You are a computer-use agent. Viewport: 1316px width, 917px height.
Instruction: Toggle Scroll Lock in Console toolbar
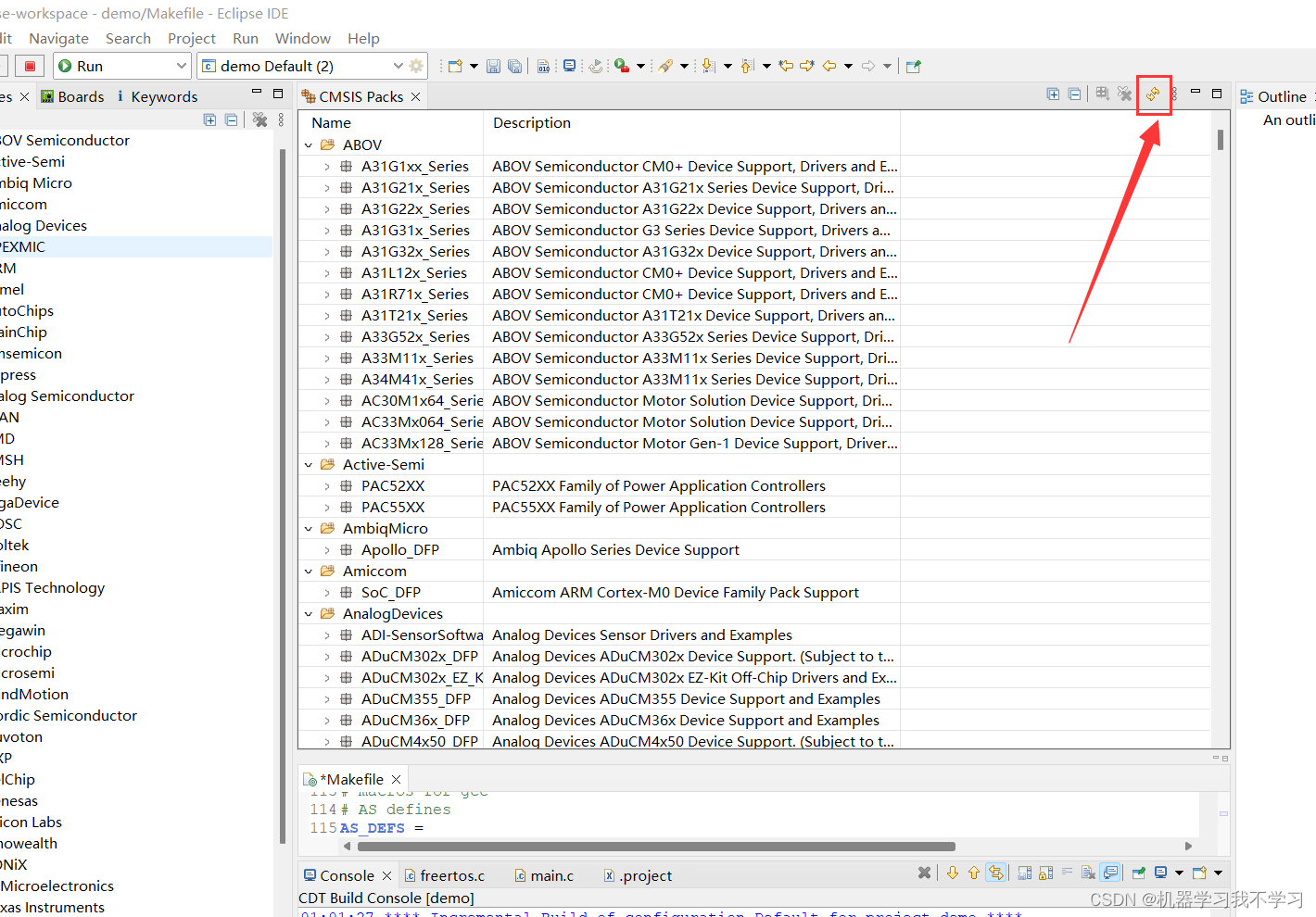point(1045,873)
